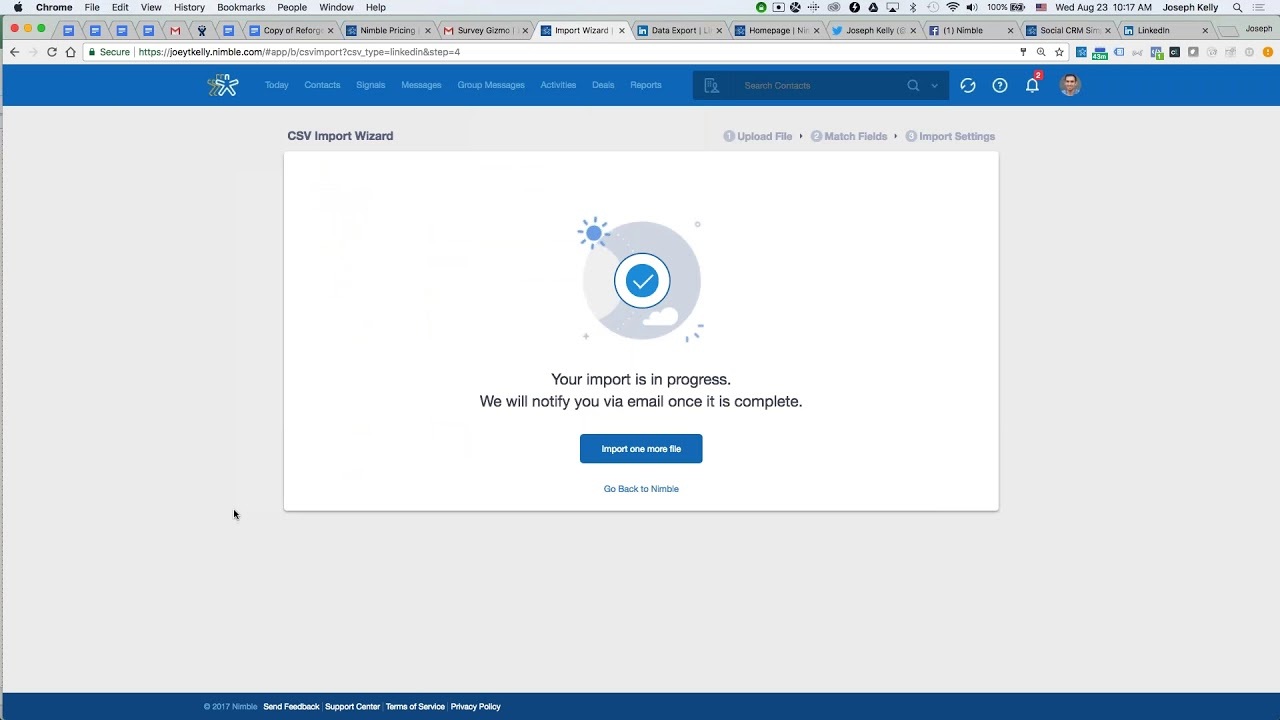The height and width of the screenshot is (720, 1280).
Task: Click the profile avatar in the top right
Action: coord(1069,85)
